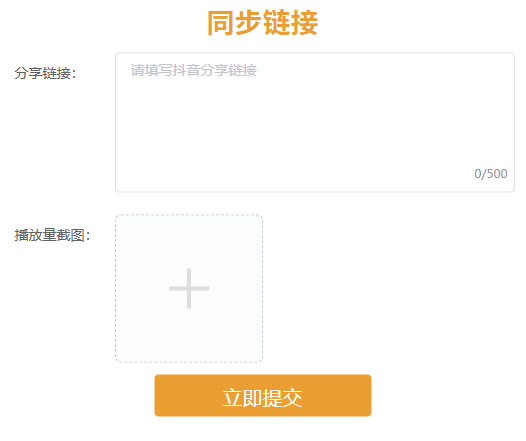Focus the 分享链接 text area

coord(315,122)
